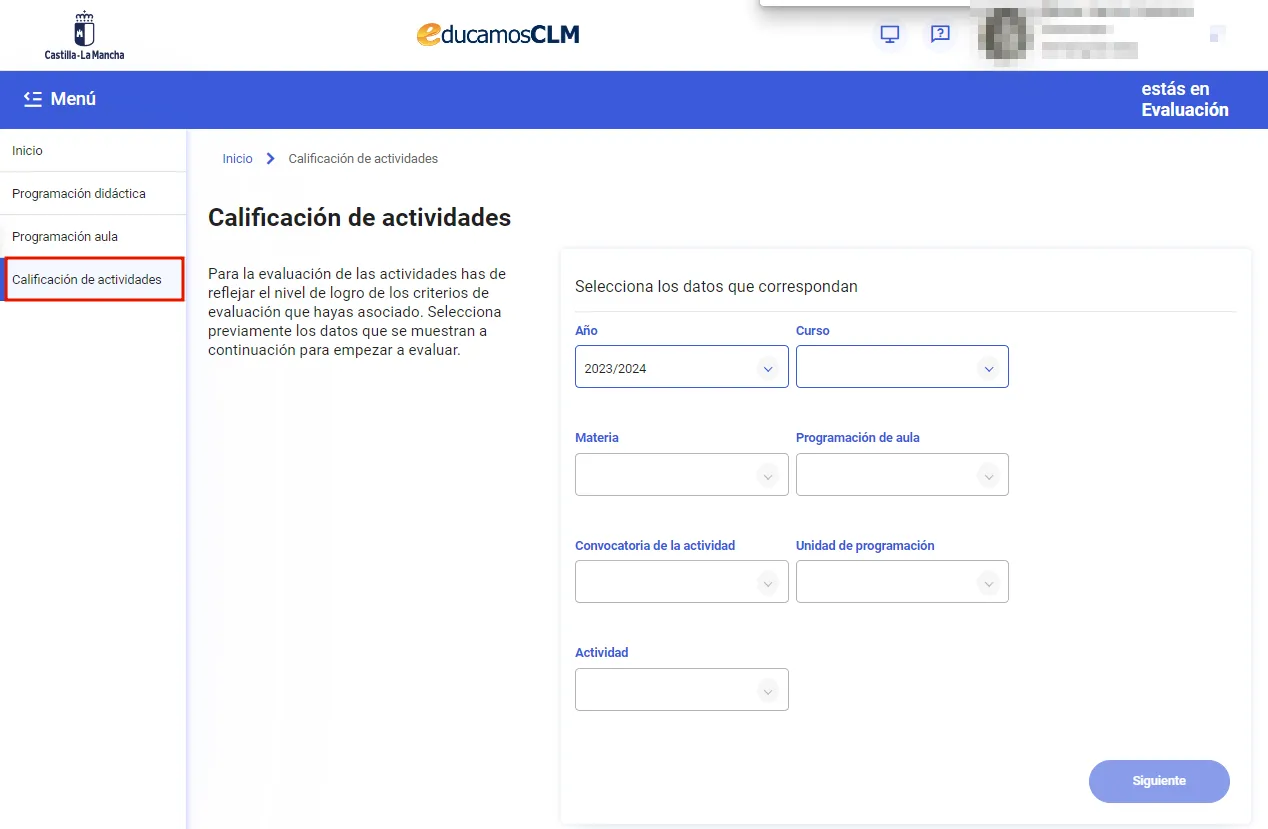Open the virtual classroom monitor icon
This screenshot has height=829, width=1268.
point(889,34)
